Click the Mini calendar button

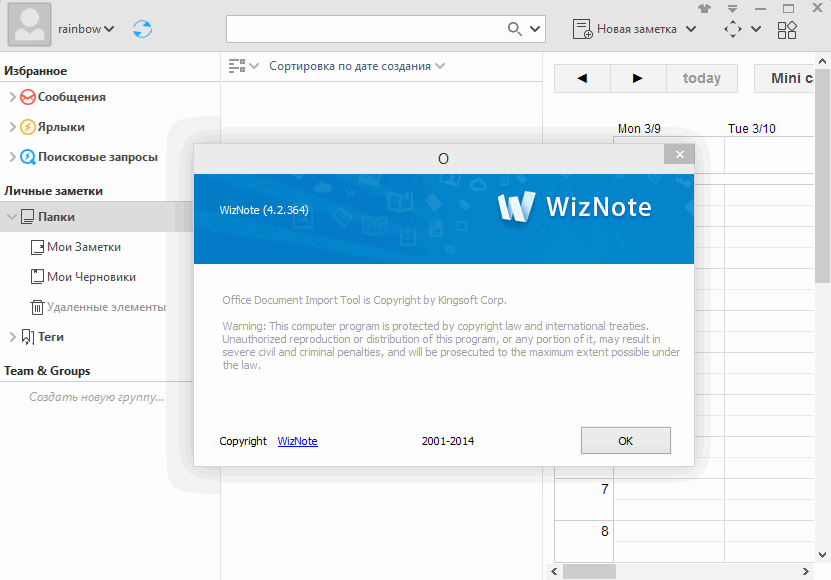(x=784, y=78)
